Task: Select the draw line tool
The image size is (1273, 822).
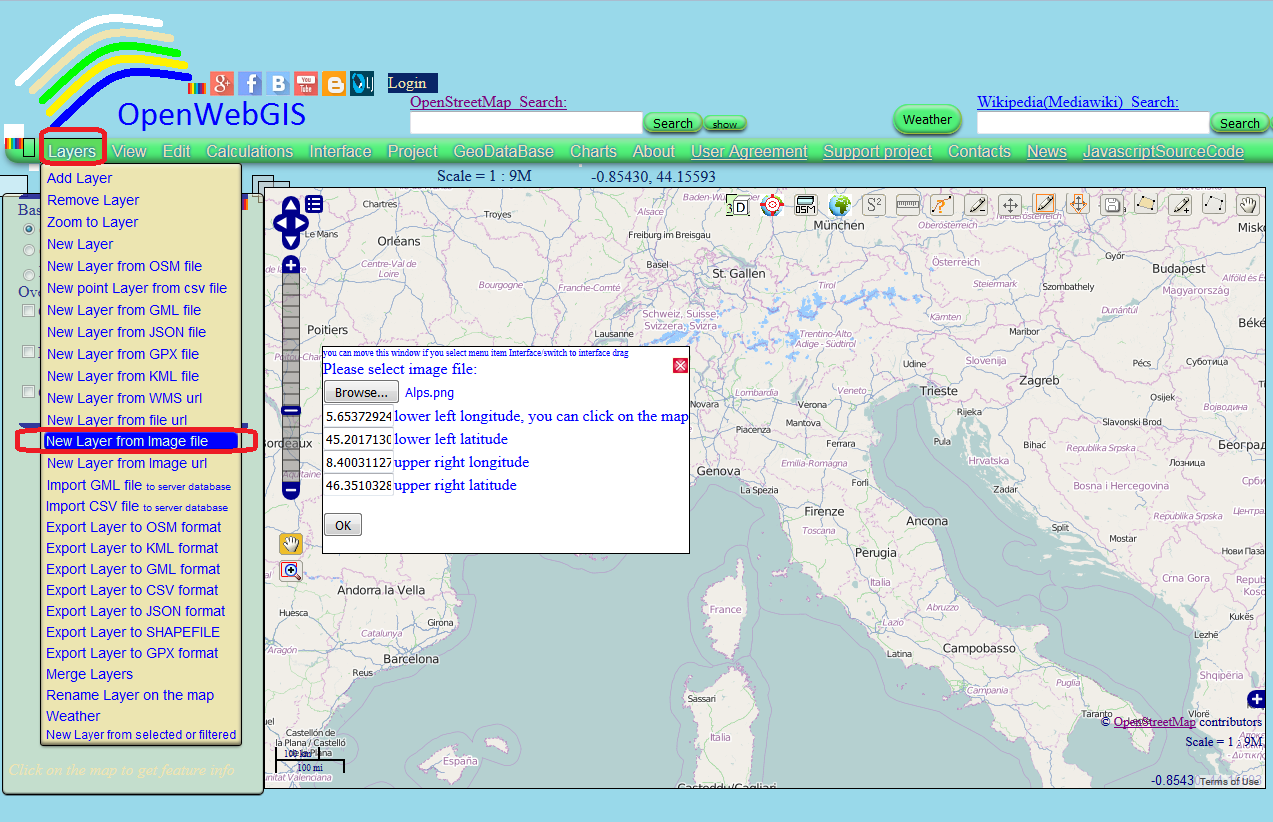Action: click(1214, 205)
